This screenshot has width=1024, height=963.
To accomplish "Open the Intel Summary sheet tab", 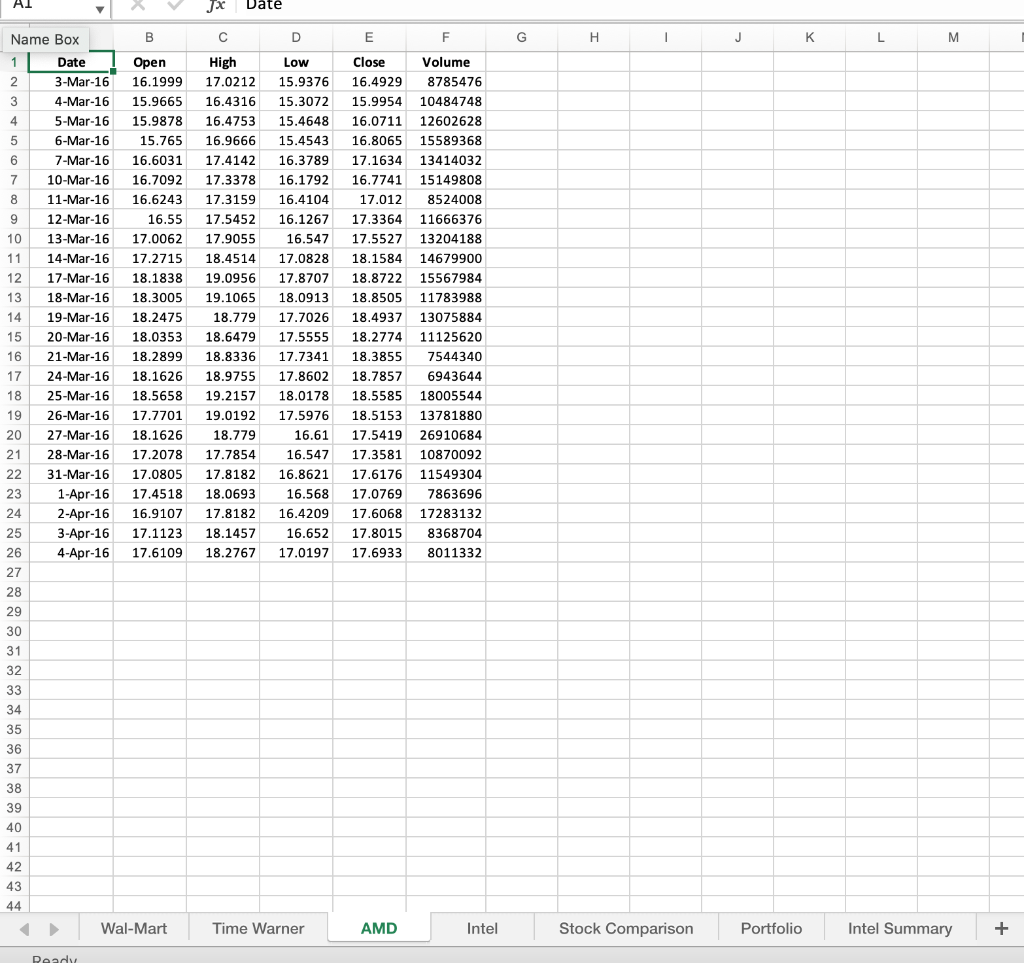I will 899,928.
